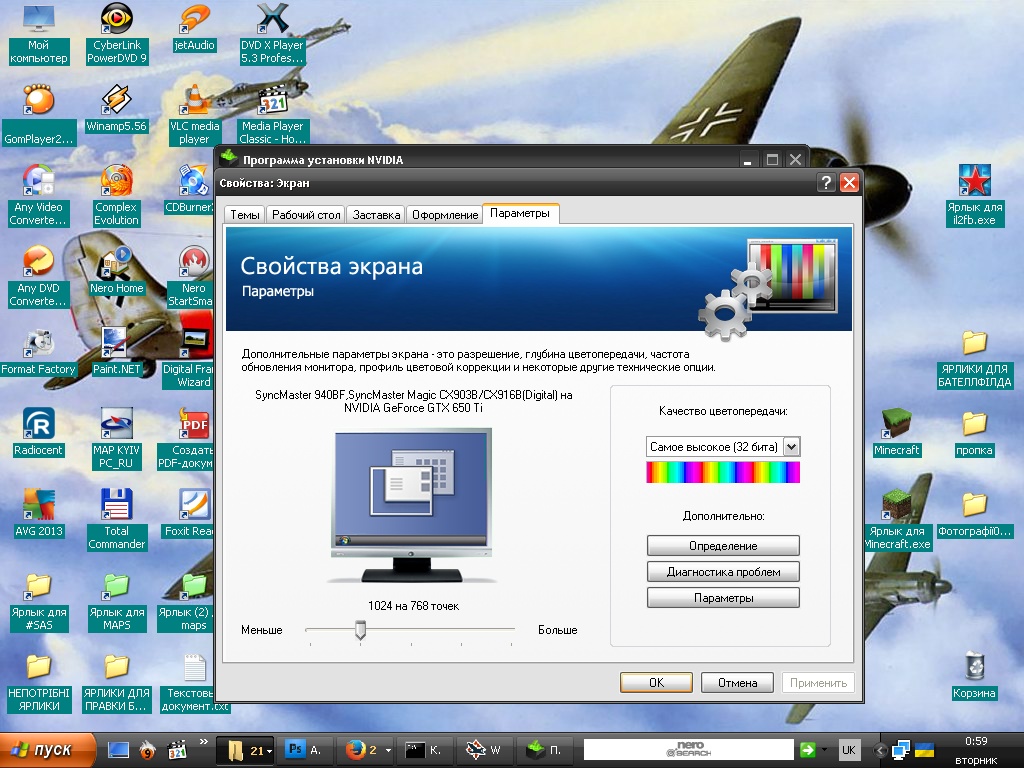1024x768 pixels.
Task: Open the network tray icon
Action: (x=901, y=750)
